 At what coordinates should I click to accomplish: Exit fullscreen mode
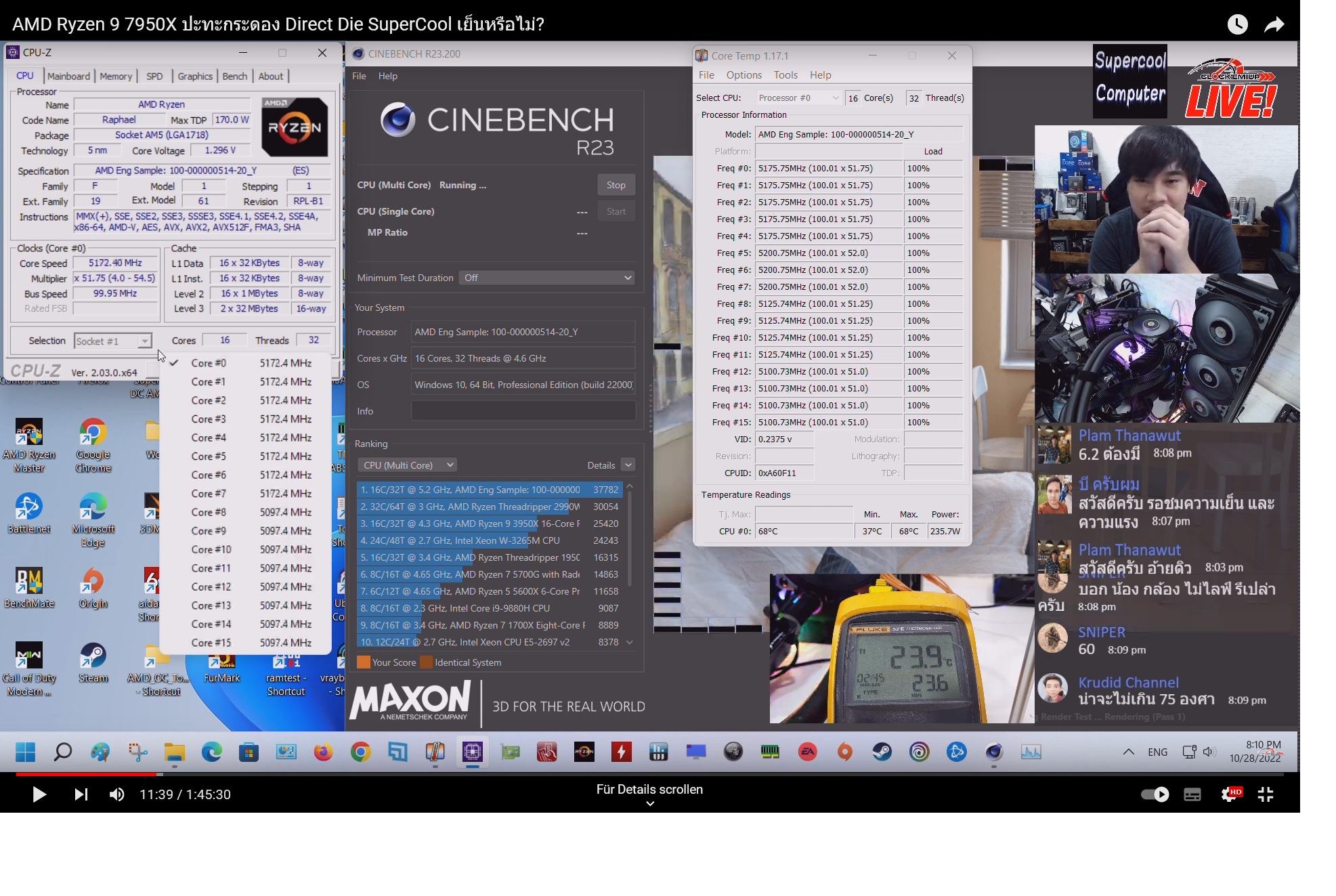tap(1266, 794)
